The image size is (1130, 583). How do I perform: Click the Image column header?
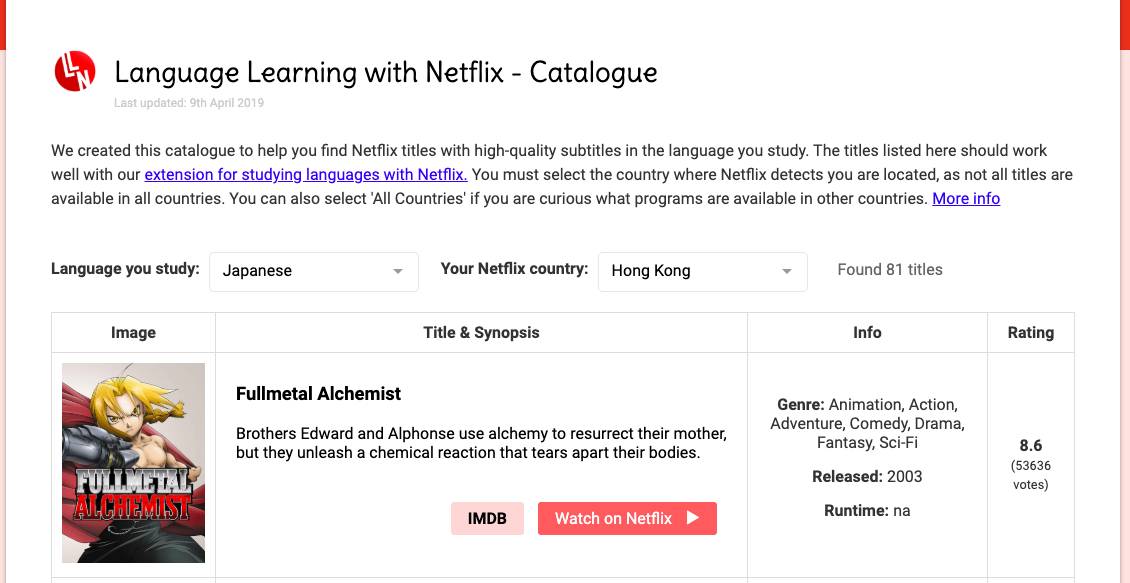point(133,332)
